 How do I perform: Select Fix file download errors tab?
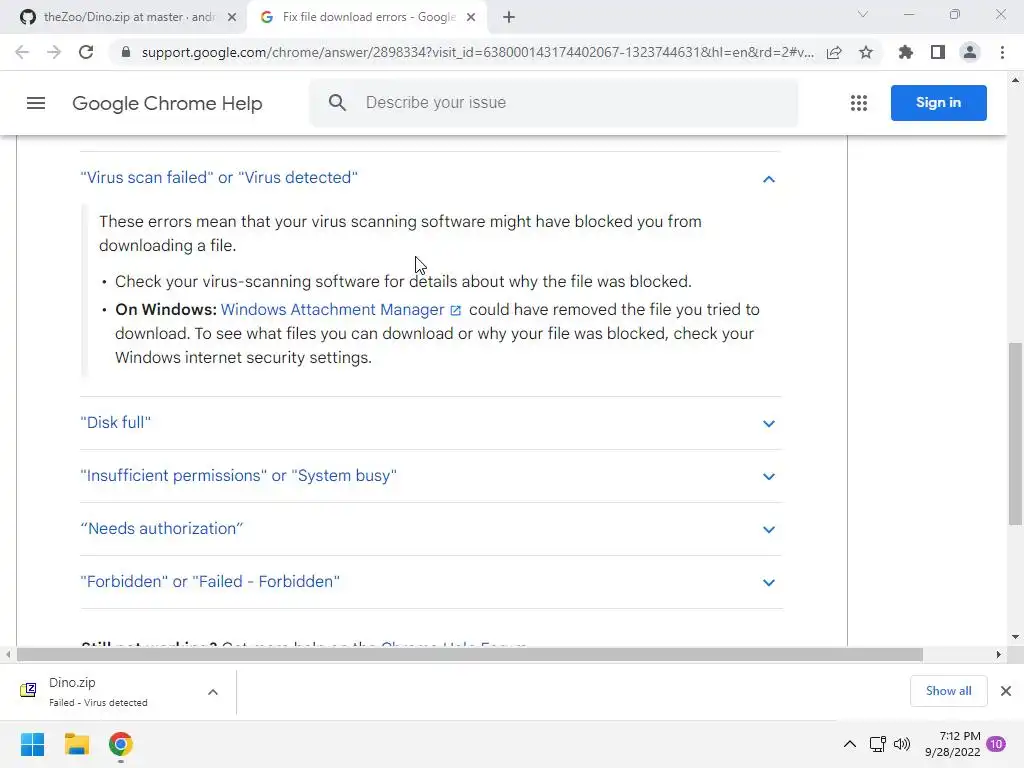[366, 18]
